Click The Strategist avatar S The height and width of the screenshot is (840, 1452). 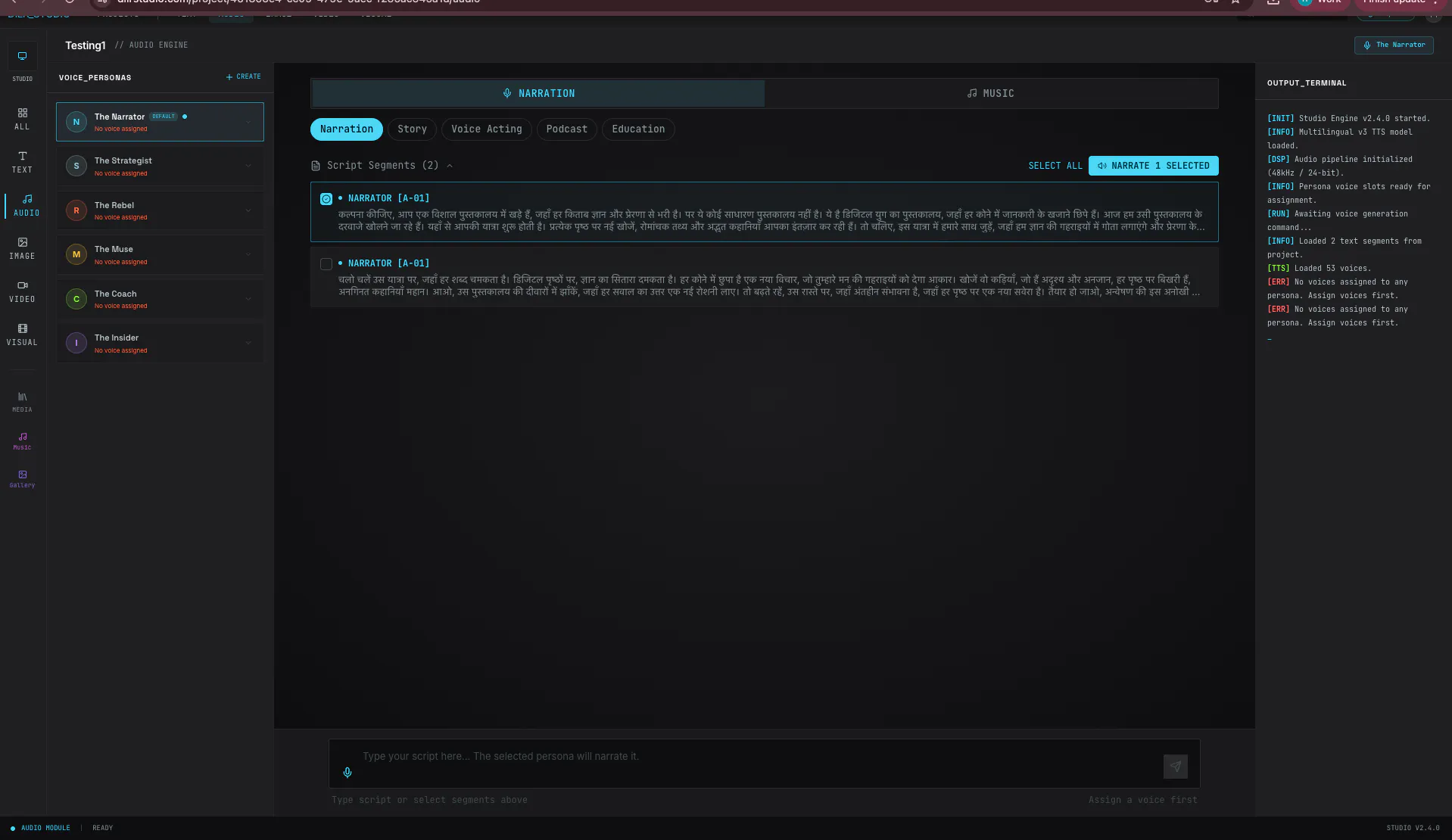coord(76,166)
